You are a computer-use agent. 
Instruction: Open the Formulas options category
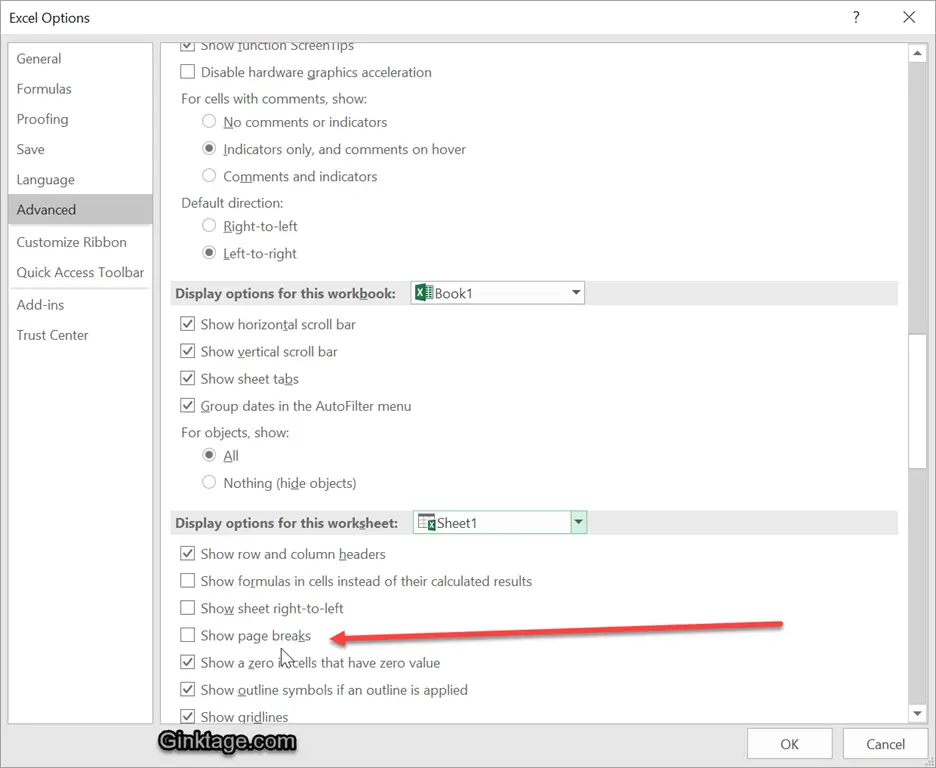(44, 89)
